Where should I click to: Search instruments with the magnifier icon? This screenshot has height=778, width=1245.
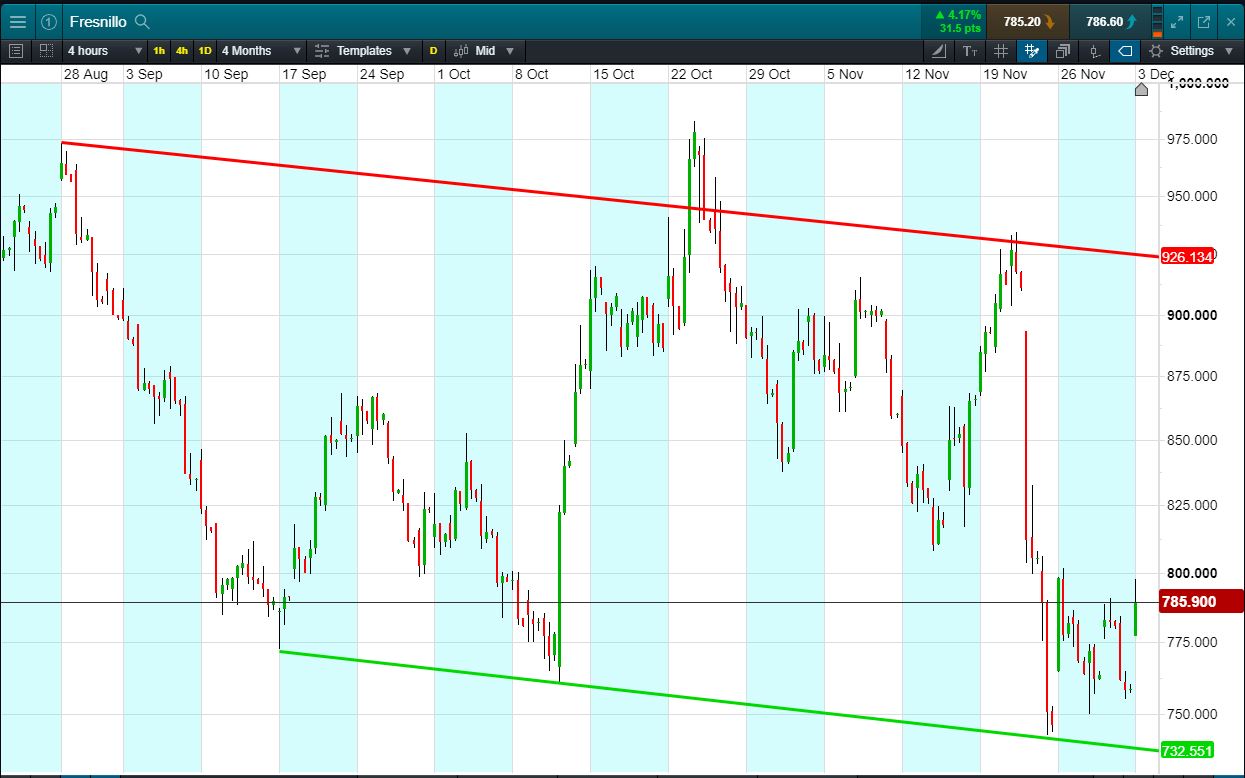click(x=142, y=21)
